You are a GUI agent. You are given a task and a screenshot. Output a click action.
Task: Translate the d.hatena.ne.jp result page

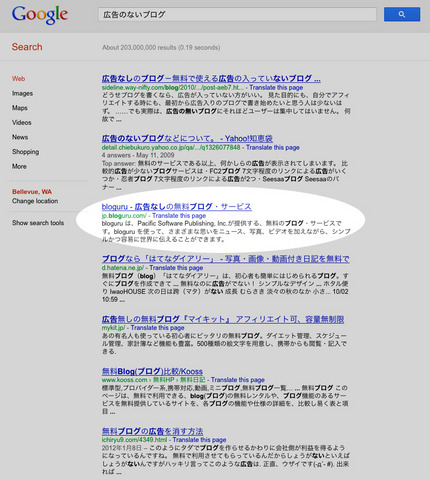176,268
